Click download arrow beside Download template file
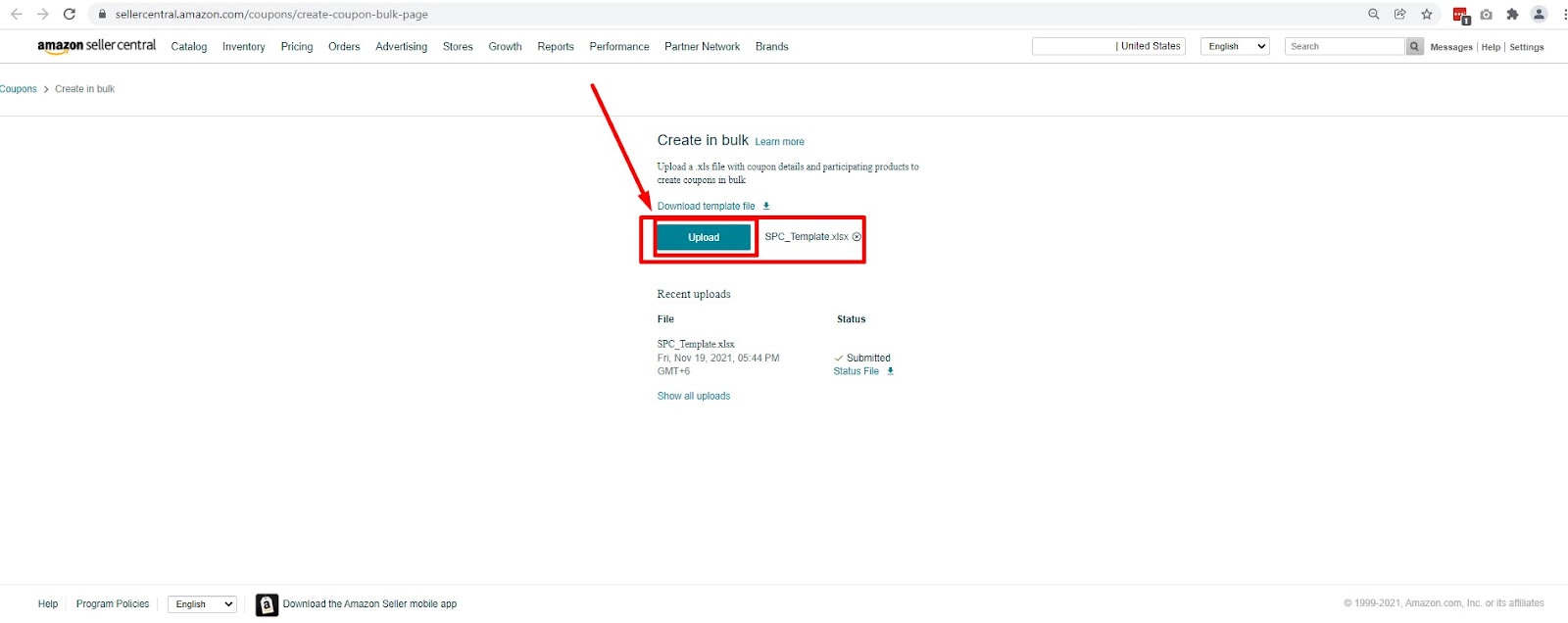 766,206
